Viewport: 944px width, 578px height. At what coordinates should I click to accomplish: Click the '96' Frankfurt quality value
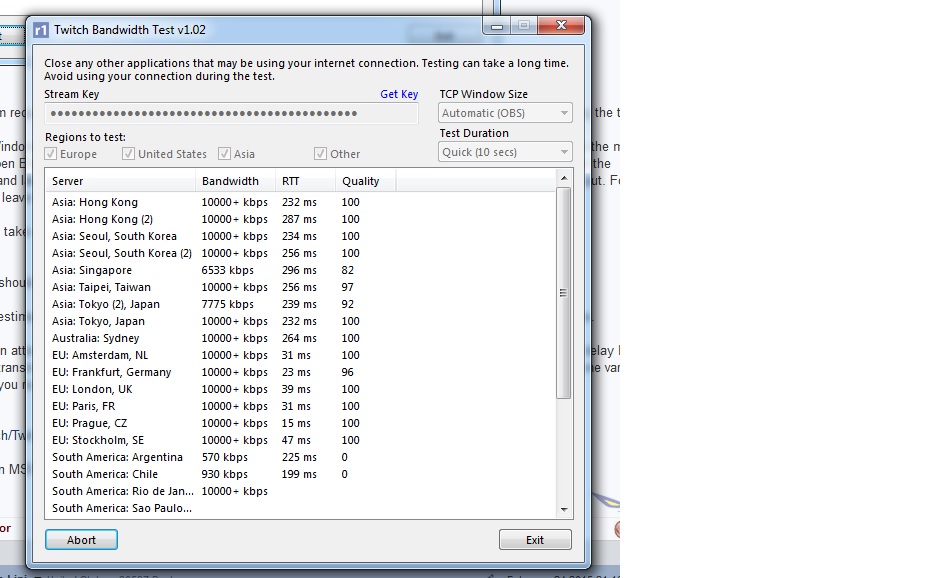347,372
